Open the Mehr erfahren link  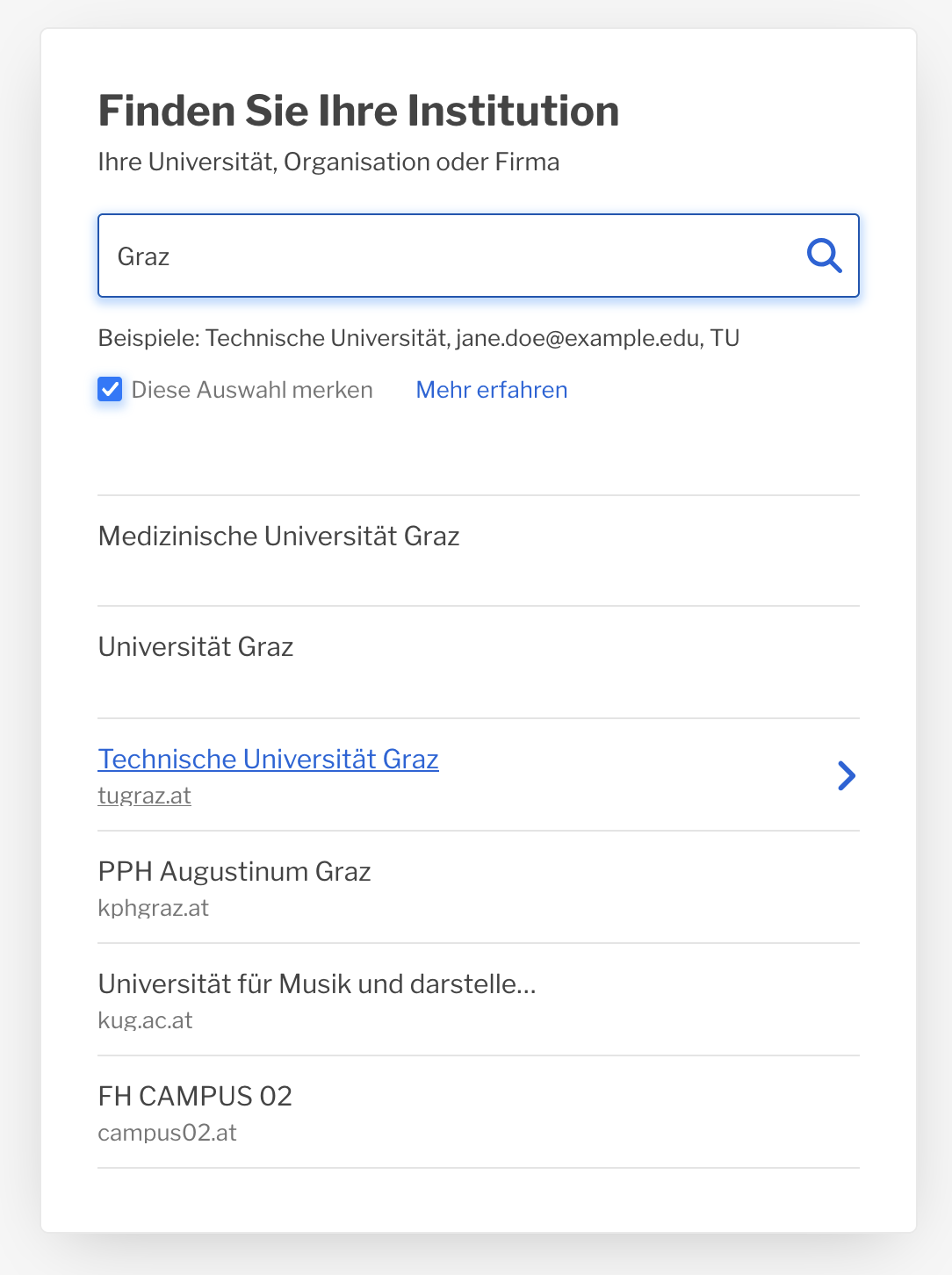(492, 390)
